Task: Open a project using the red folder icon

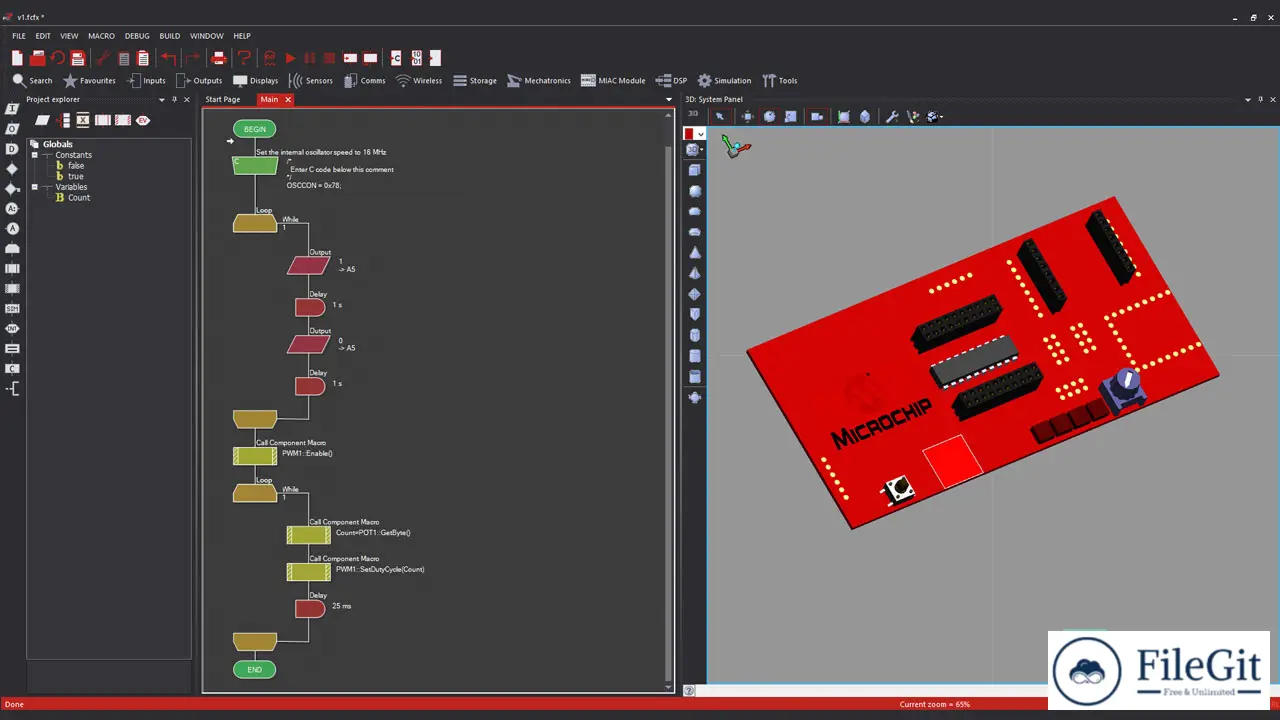Action: click(x=38, y=58)
